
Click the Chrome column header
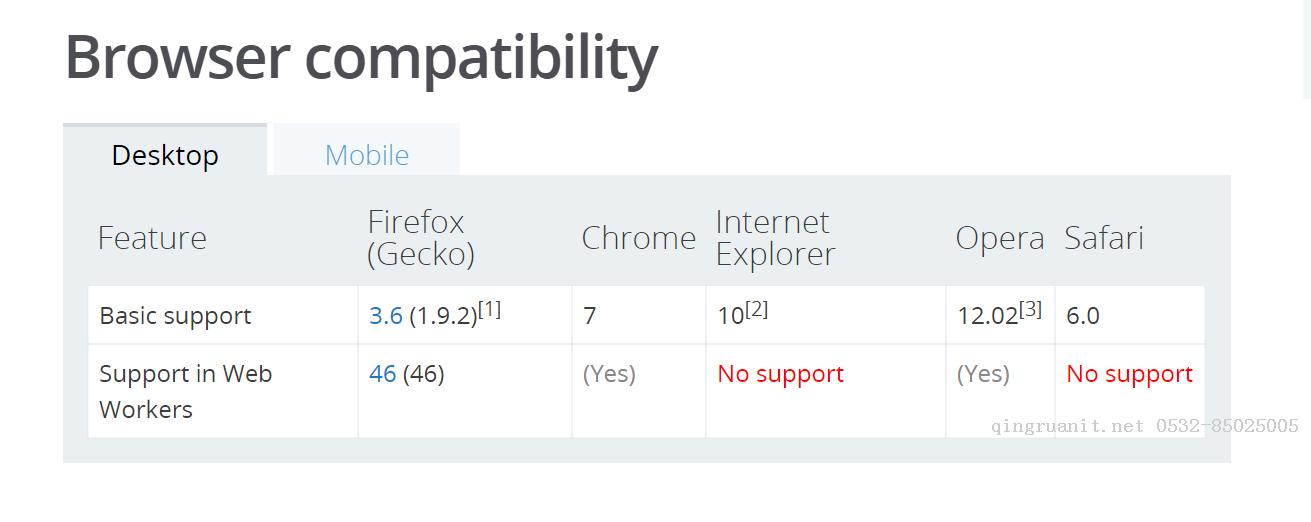[x=638, y=238]
